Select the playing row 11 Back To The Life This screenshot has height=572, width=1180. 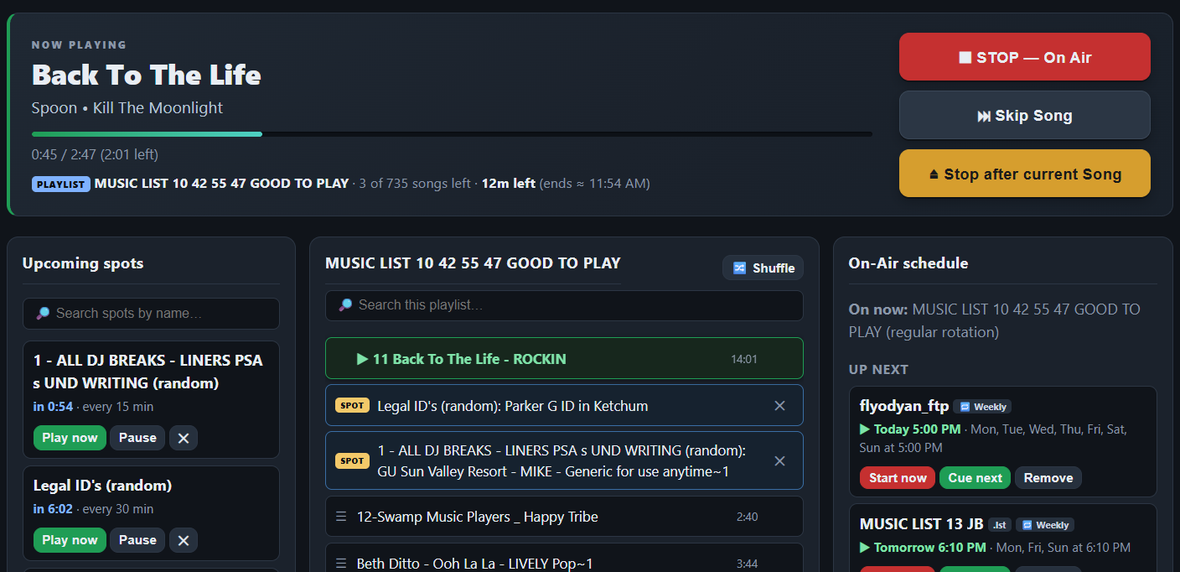(x=564, y=358)
